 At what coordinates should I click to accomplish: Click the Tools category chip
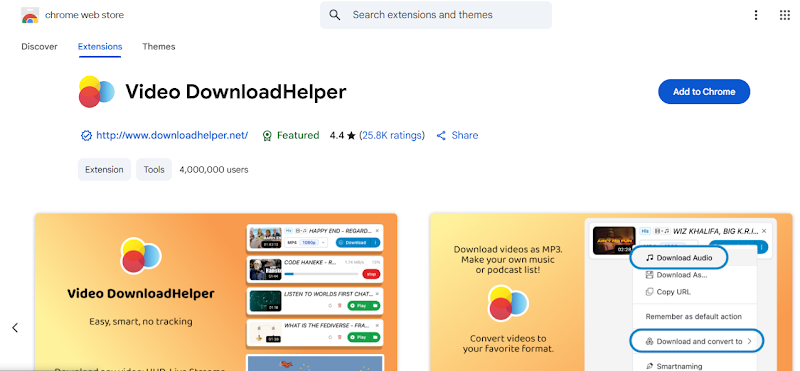(154, 169)
